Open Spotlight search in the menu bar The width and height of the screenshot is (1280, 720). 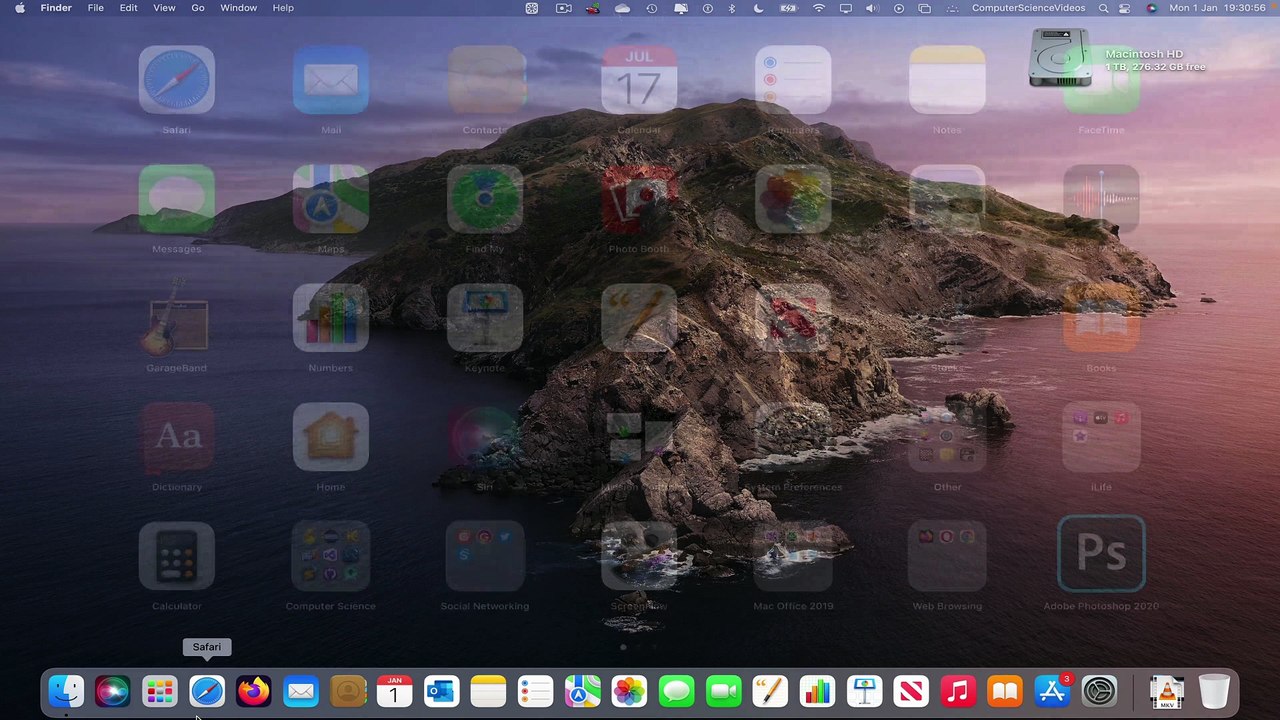pyautogui.click(x=1104, y=8)
